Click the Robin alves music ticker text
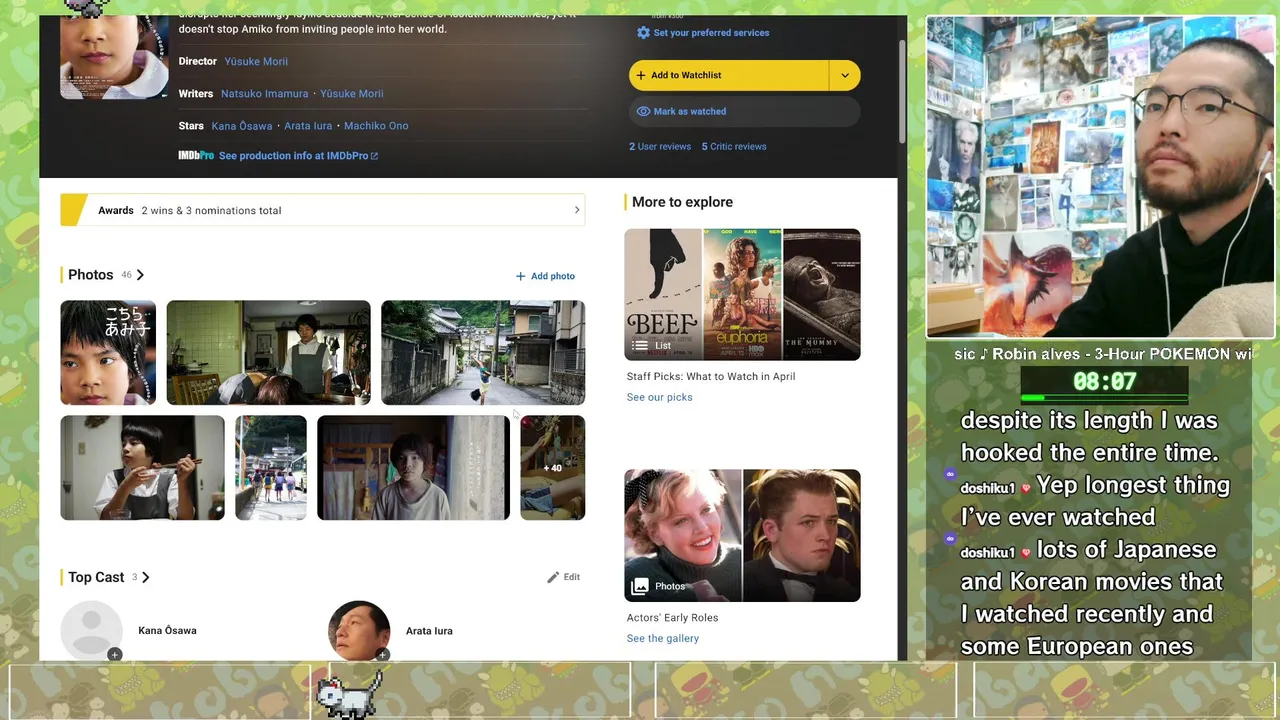Image resolution: width=1280 pixels, height=720 pixels. click(1104, 354)
